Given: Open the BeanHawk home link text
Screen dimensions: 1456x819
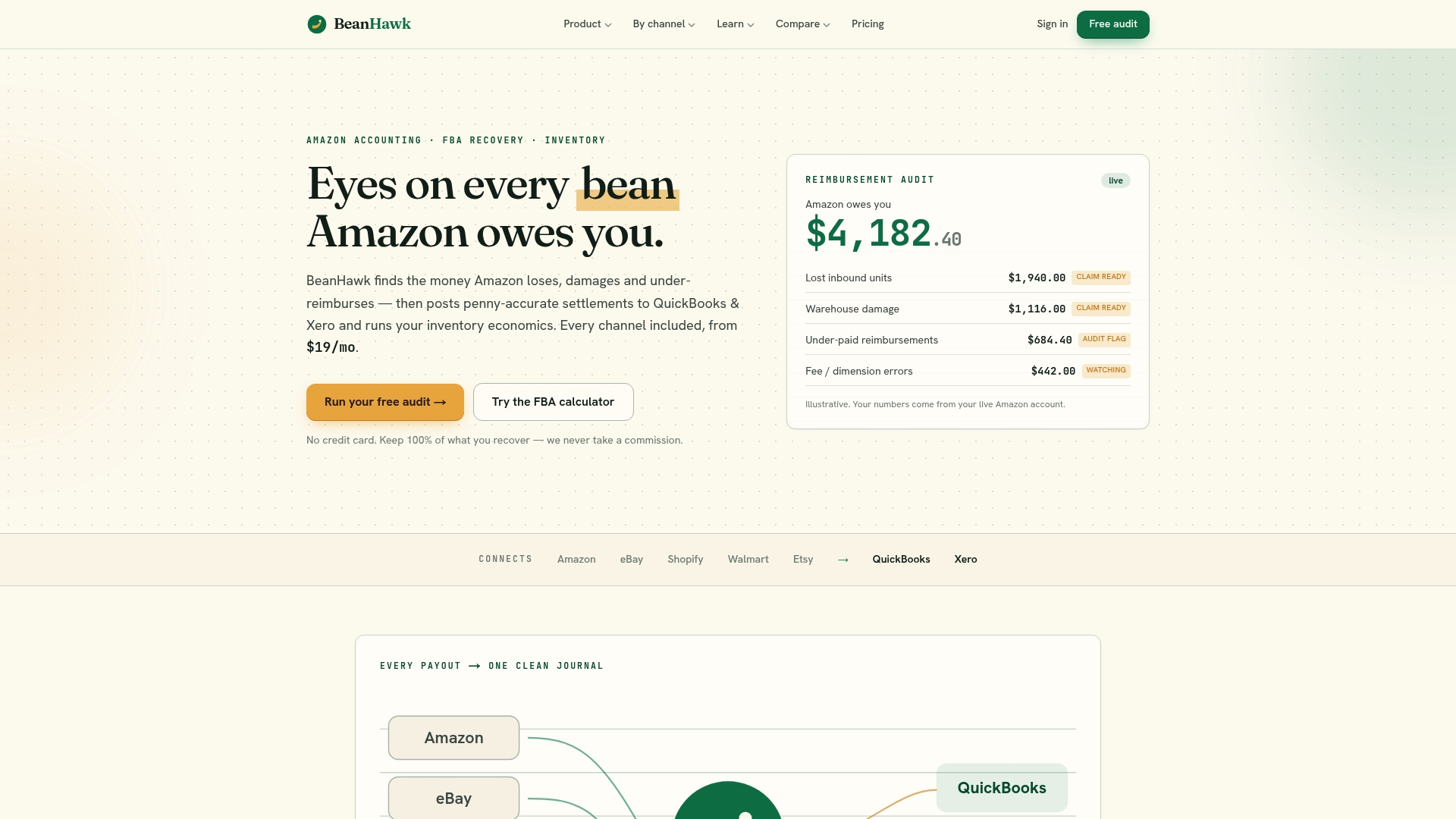Looking at the screenshot, I should (372, 24).
